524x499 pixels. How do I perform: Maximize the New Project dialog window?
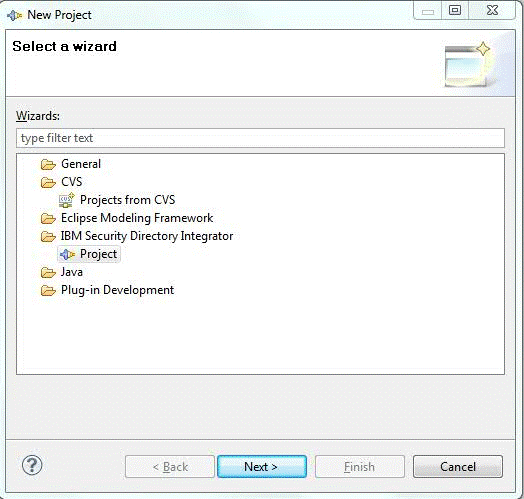(454, 10)
